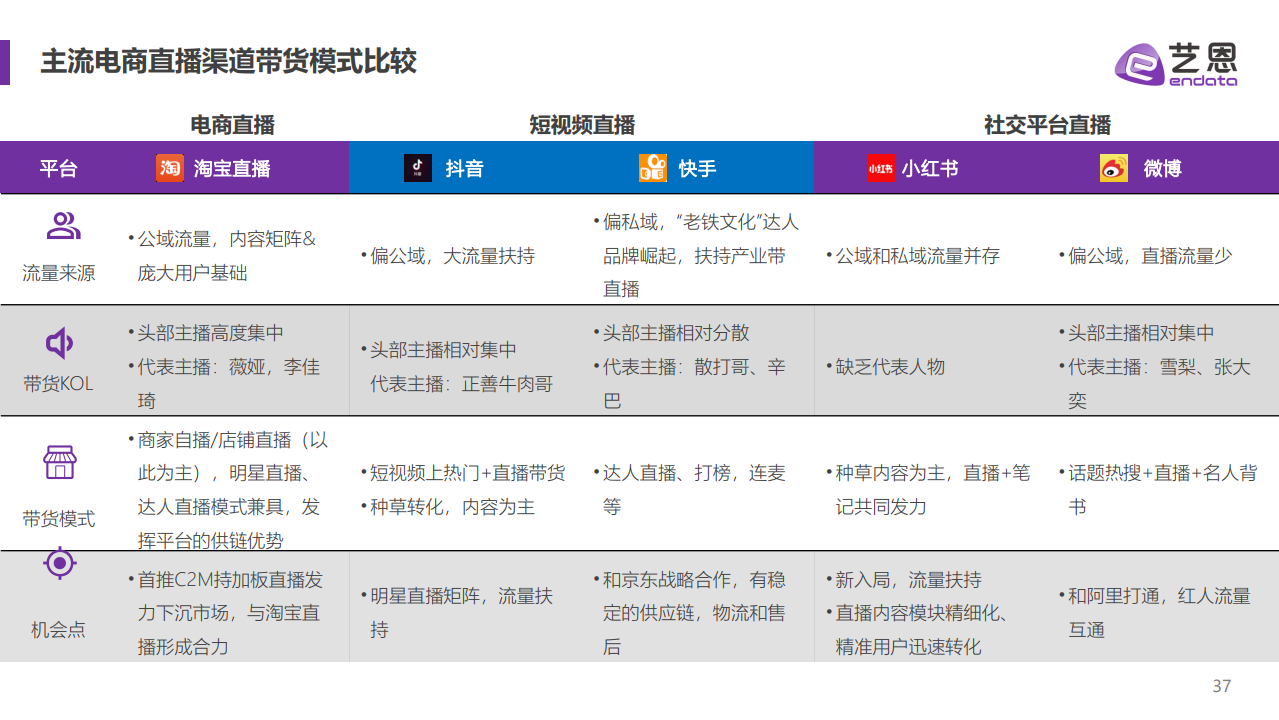The height and width of the screenshot is (720, 1279).
Task: Click the 机会点 target icon
Action: point(60,563)
